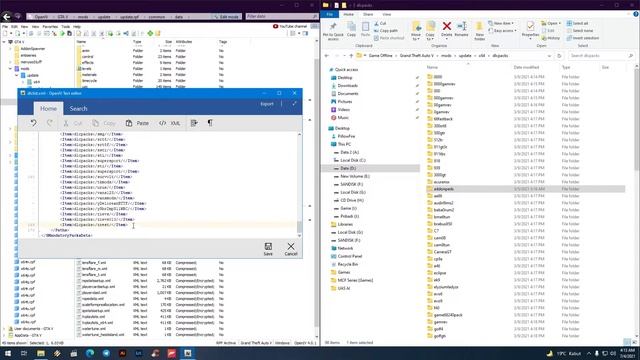Open the View tab in Explorer
The image size is (640, 360).
[x=387, y=14]
